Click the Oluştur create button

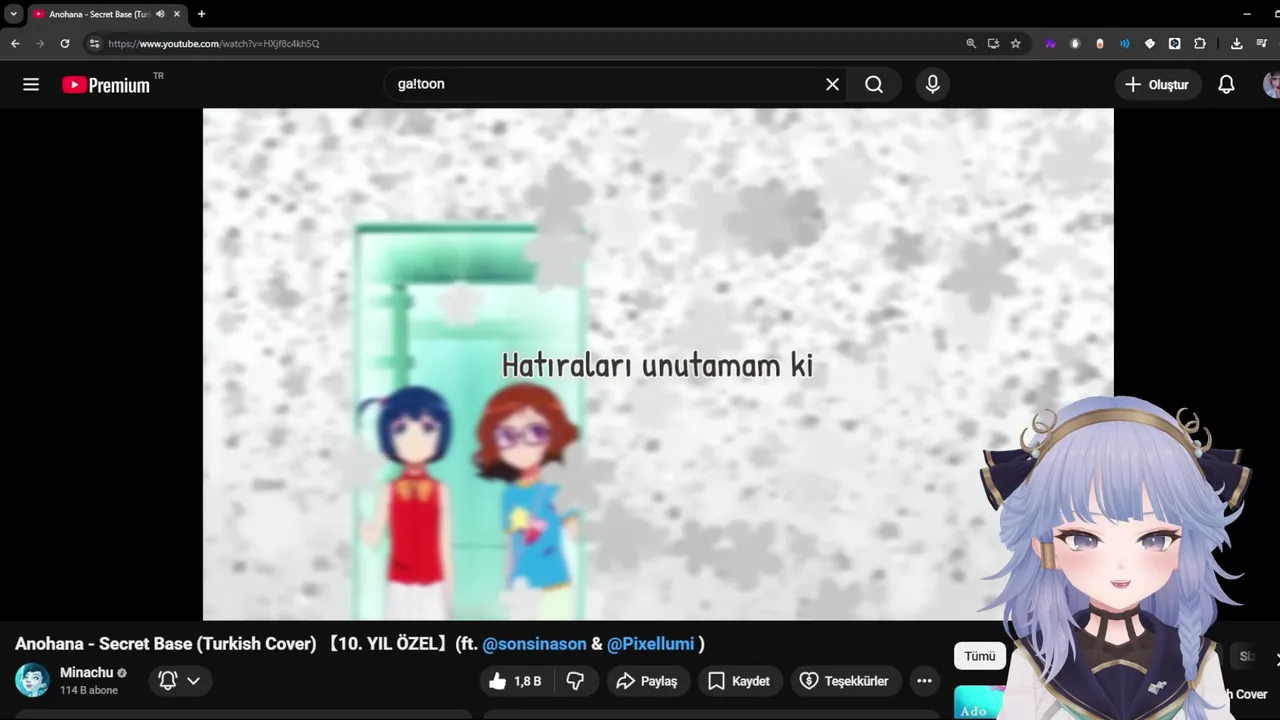click(1158, 85)
